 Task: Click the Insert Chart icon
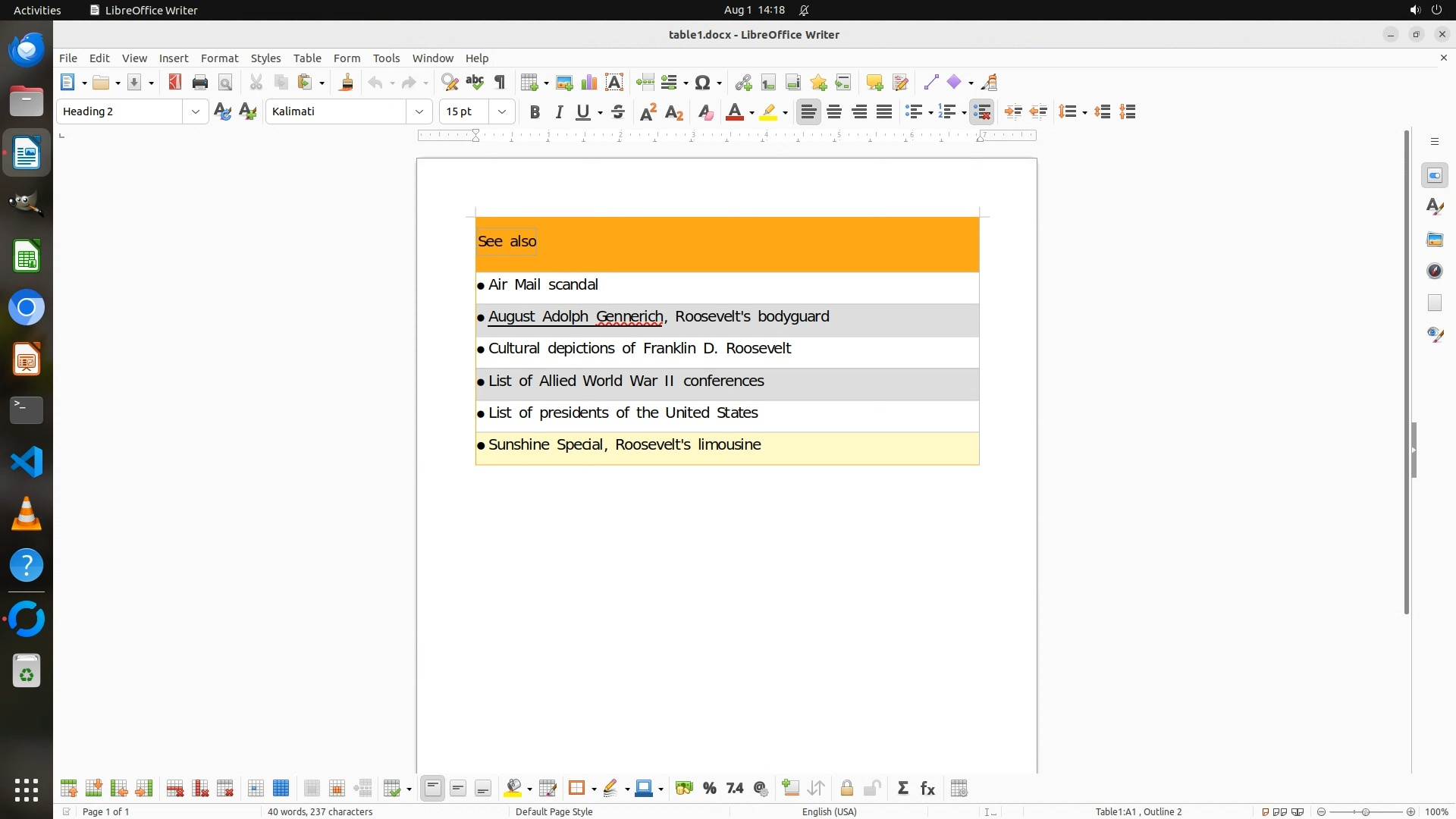[x=589, y=83]
